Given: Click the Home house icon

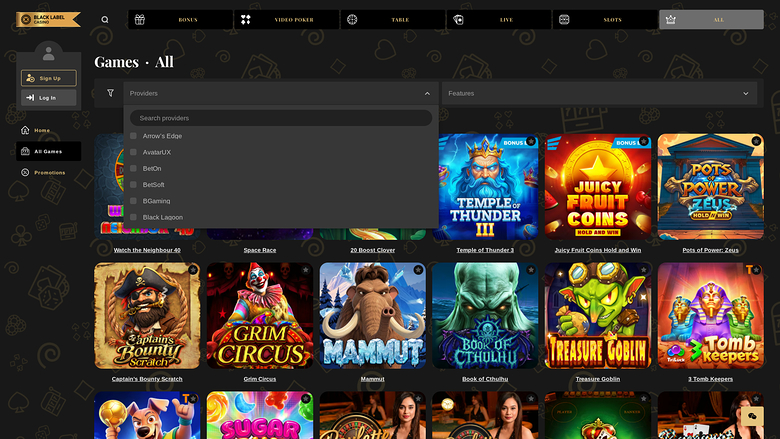Looking at the screenshot, I should (x=25, y=130).
